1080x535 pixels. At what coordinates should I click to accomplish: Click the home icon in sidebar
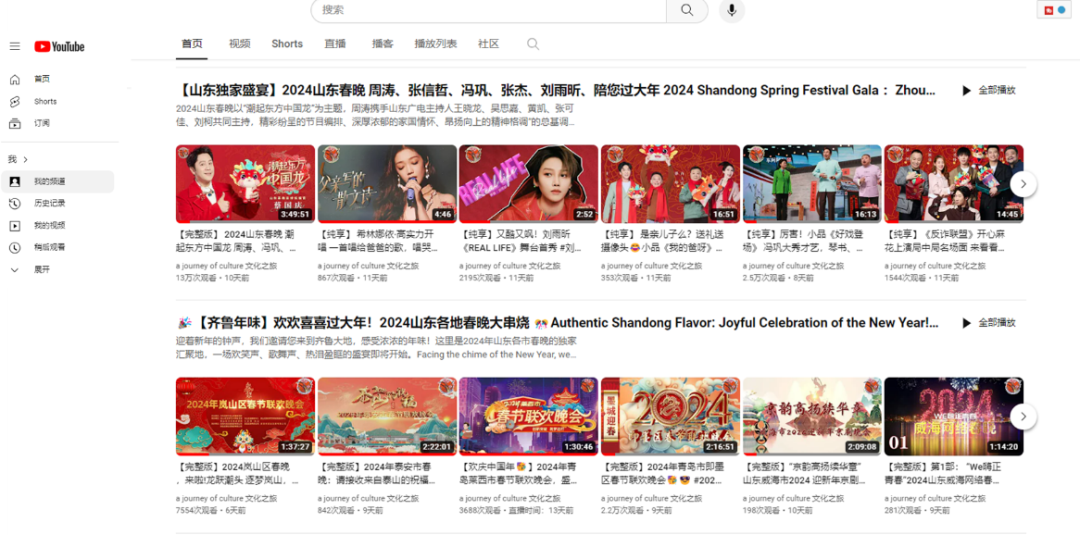click(14, 79)
